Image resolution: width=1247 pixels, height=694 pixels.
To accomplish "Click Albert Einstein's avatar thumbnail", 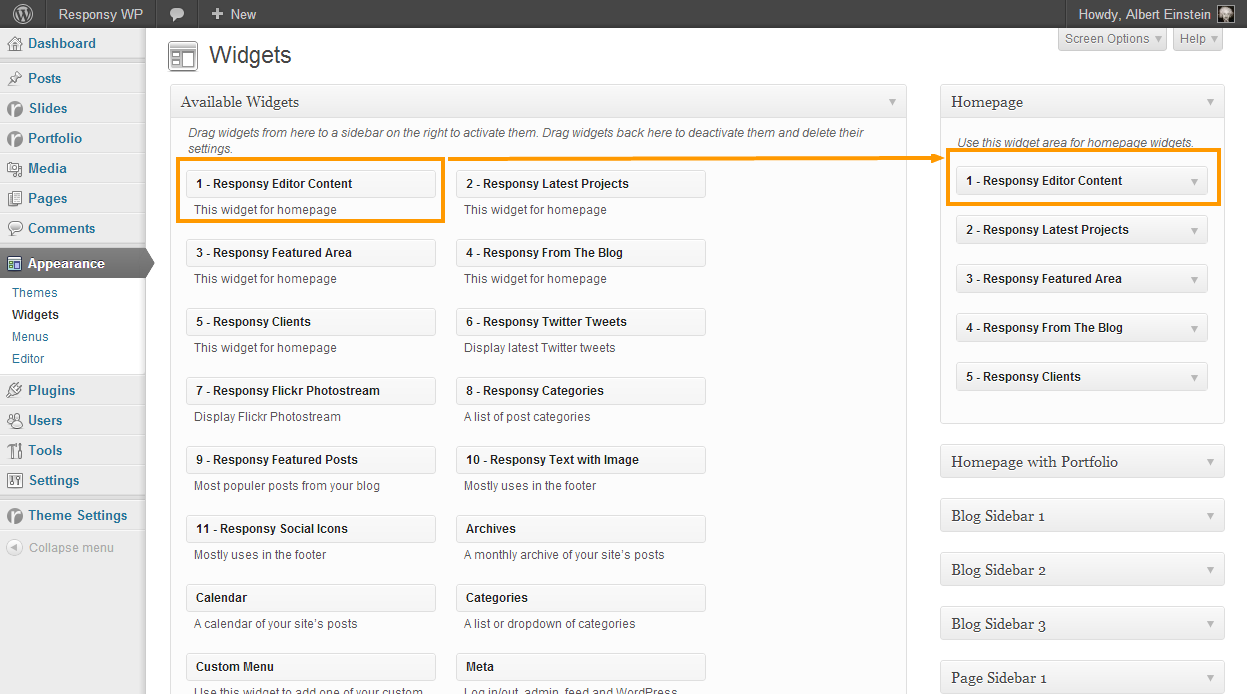I will [1225, 14].
